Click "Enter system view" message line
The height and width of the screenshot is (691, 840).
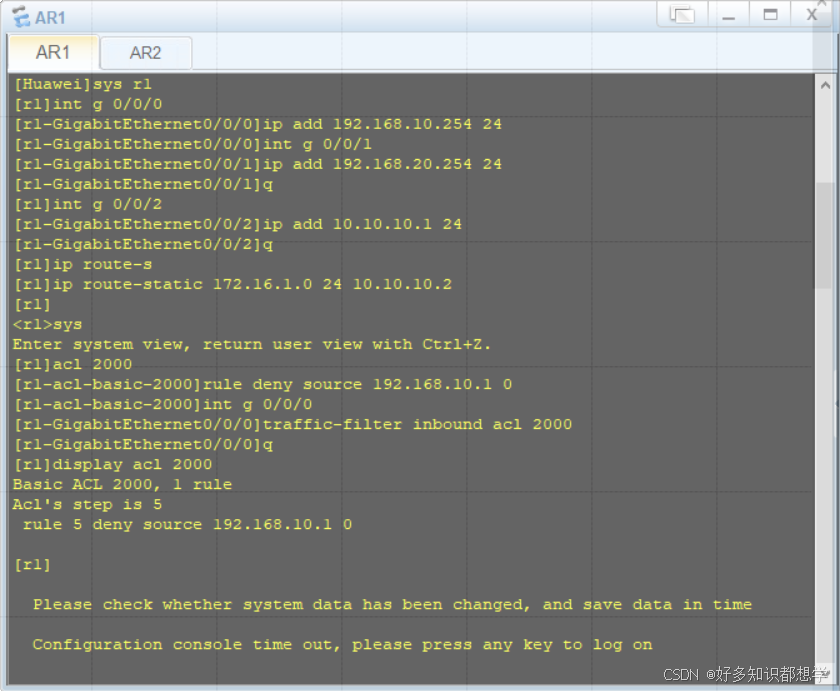(x=252, y=344)
